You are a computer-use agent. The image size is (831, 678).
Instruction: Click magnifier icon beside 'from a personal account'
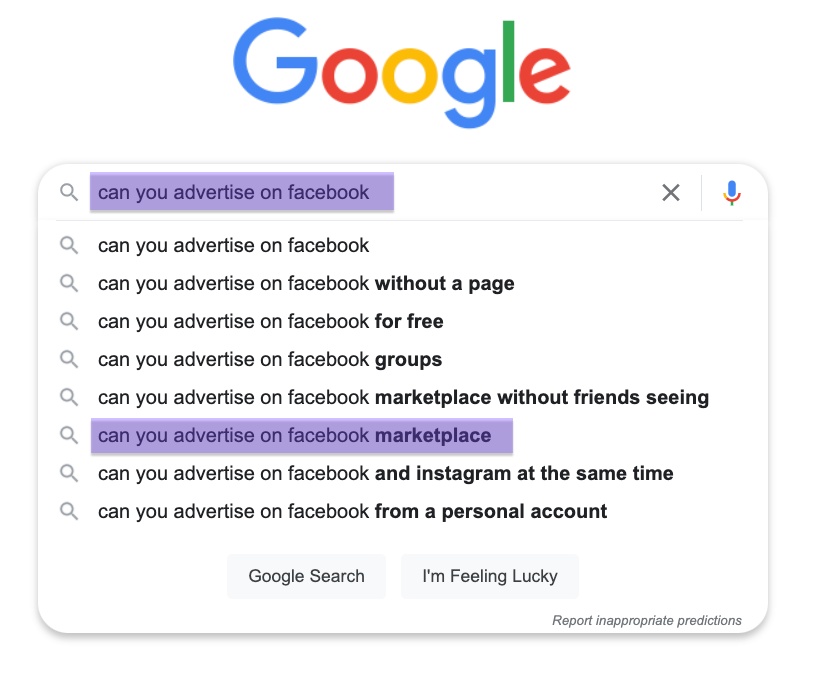point(69,511)
